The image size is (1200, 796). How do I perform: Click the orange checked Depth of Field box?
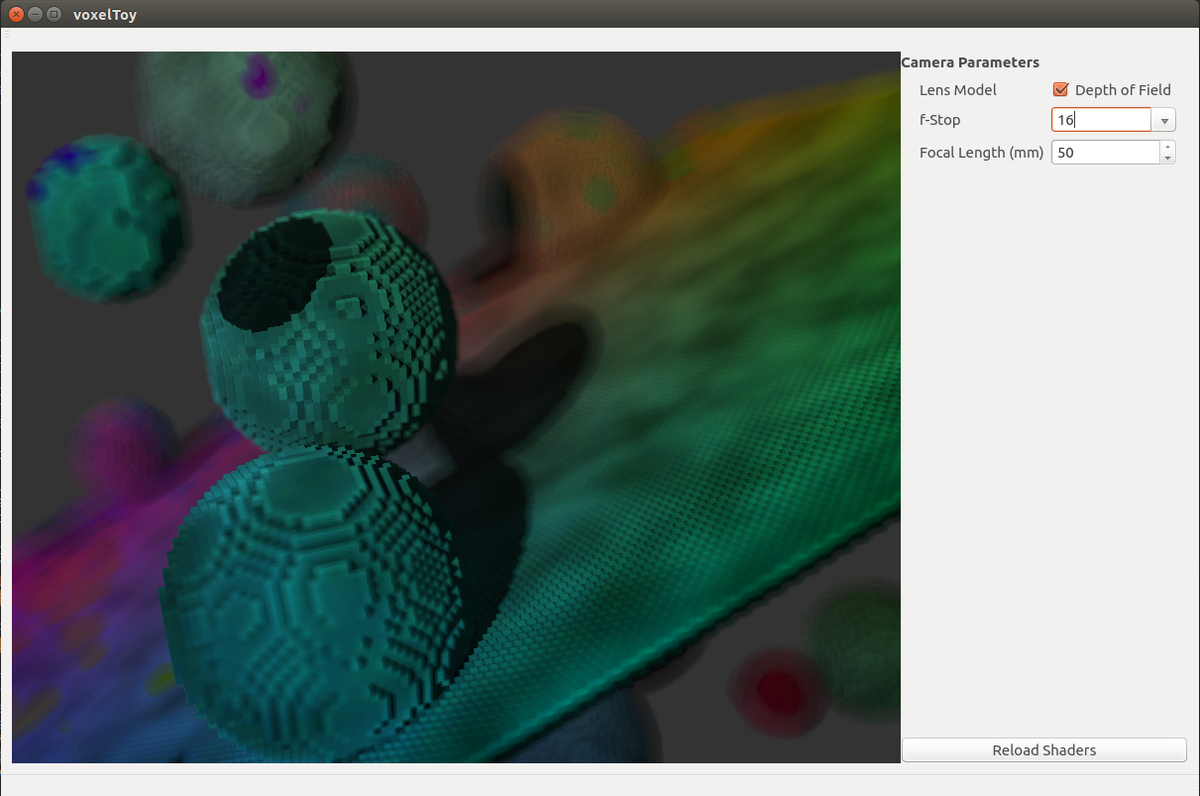pos(1060,89)
